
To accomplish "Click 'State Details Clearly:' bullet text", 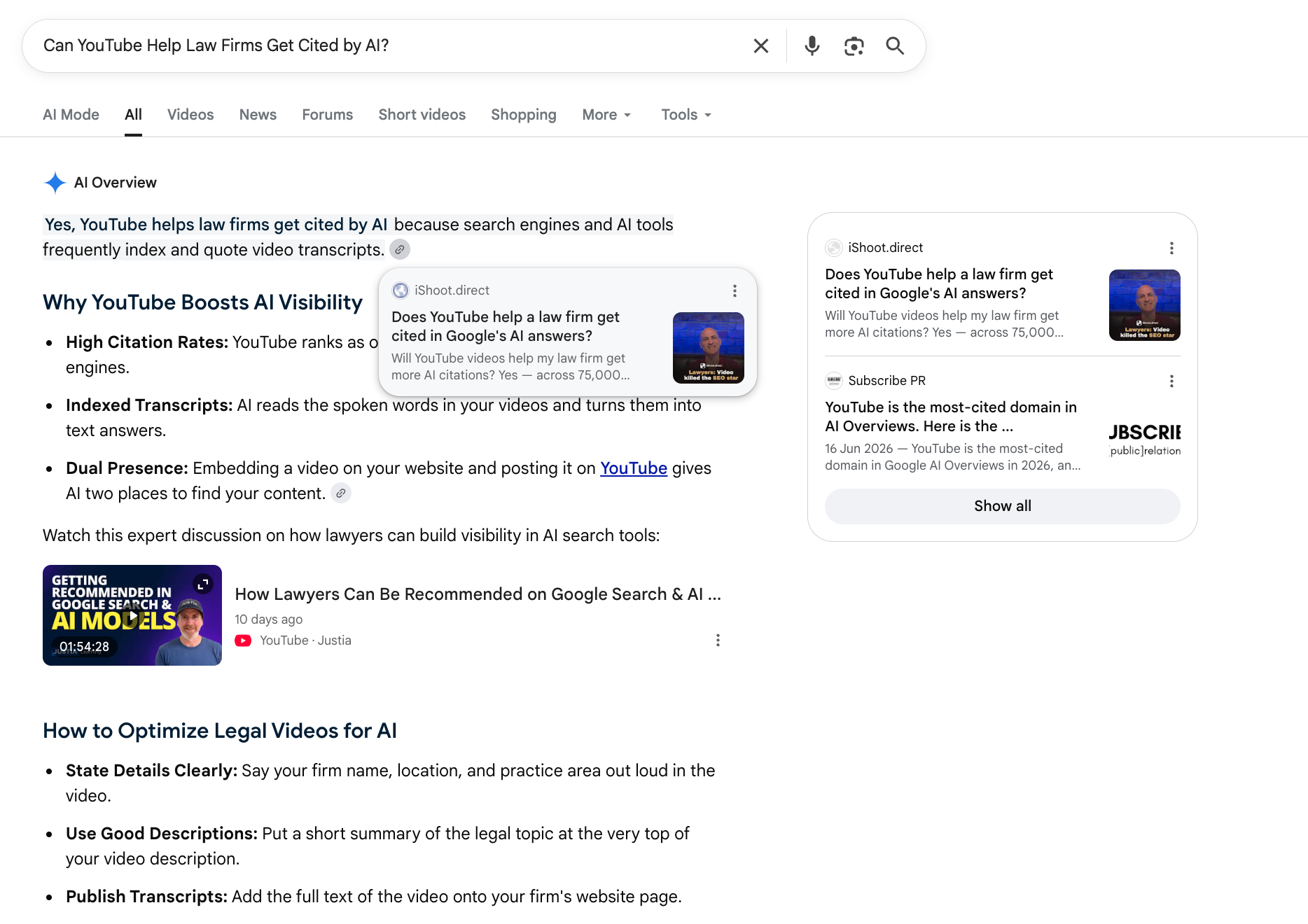I will 152,771.
